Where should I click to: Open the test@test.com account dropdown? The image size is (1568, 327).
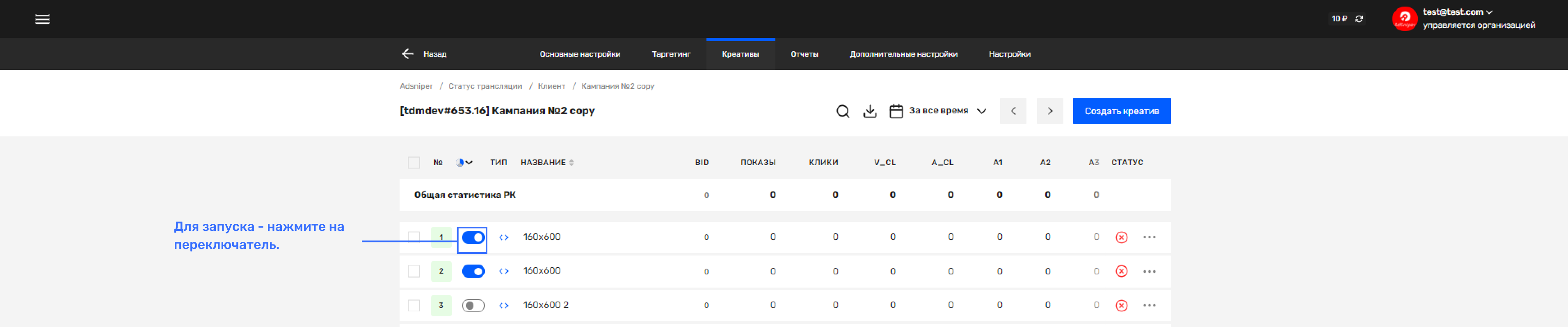click(1457, 12)
